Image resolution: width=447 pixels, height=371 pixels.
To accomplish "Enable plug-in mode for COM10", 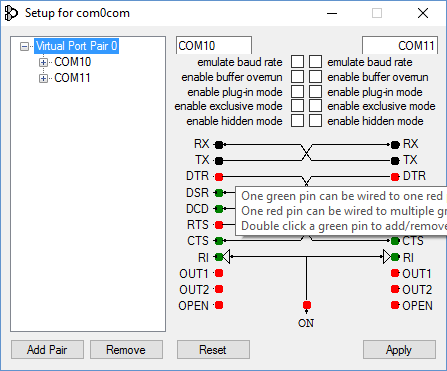I will 297,91.
